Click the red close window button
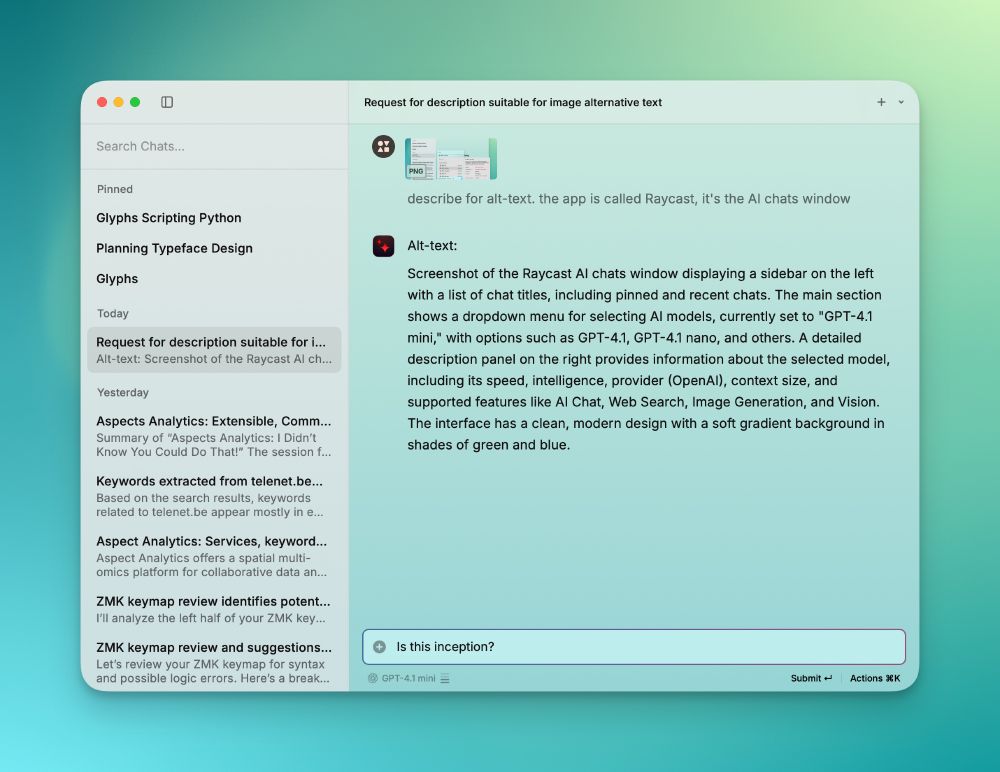Screen dimensions: 1000x772 102,102
